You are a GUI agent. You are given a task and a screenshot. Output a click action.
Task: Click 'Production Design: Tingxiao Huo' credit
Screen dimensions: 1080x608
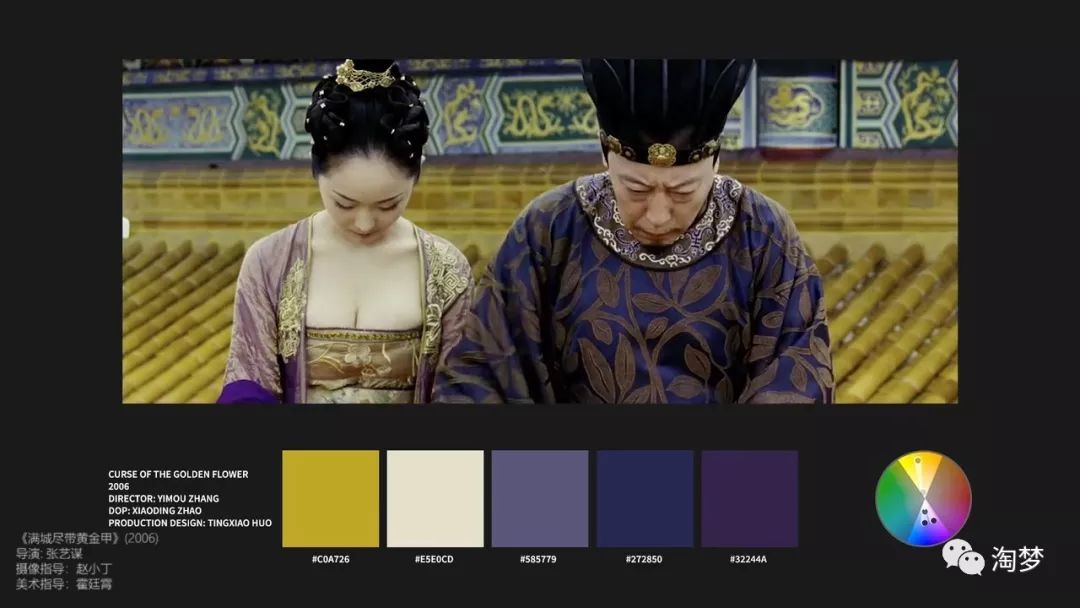pyautogui.click(x=189, y=523)
